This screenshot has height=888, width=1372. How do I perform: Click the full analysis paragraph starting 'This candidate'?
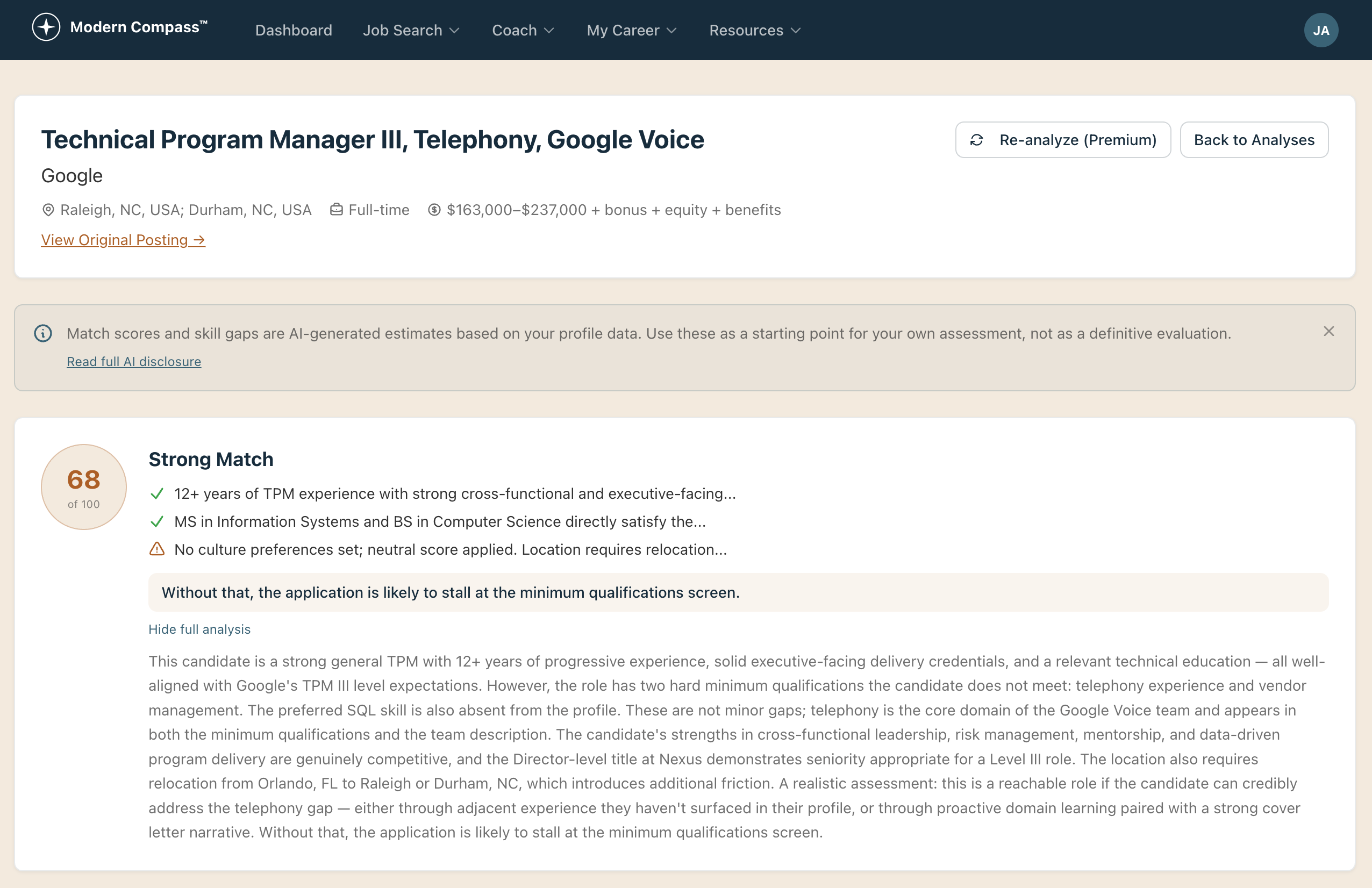tap(737, 747)
